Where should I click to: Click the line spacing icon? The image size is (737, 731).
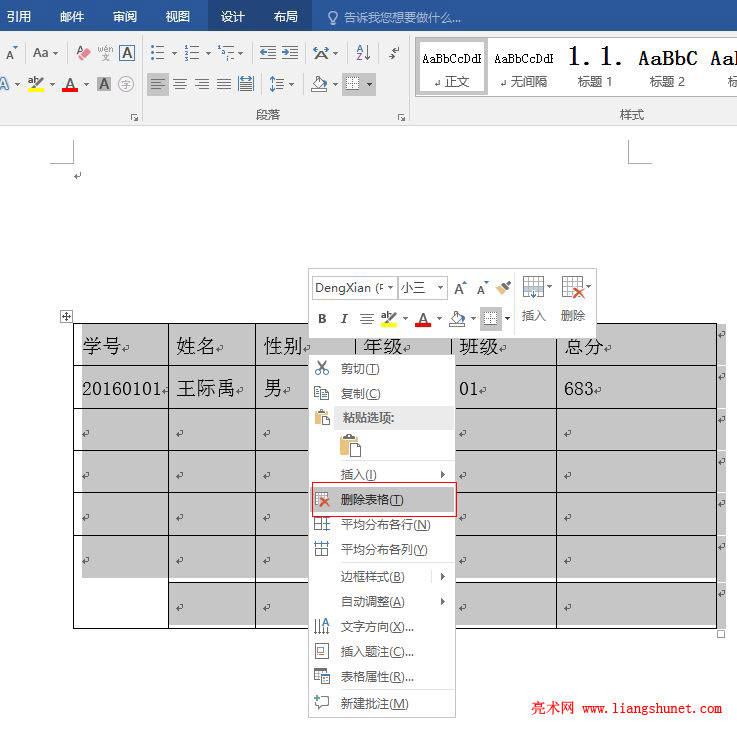(276, 84)
